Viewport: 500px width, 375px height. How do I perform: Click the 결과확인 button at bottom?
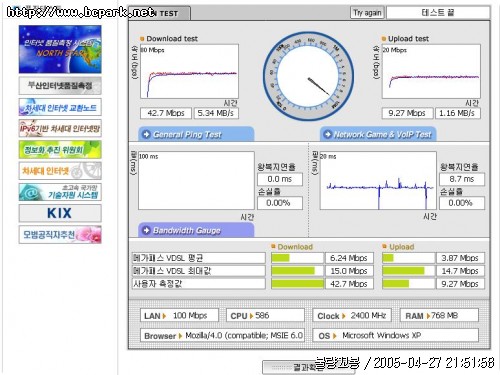point(293,367)
